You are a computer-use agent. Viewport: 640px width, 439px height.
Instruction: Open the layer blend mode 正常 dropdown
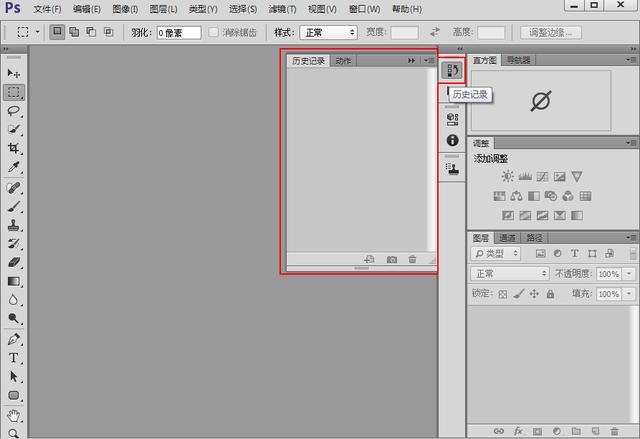pos(510,273)
